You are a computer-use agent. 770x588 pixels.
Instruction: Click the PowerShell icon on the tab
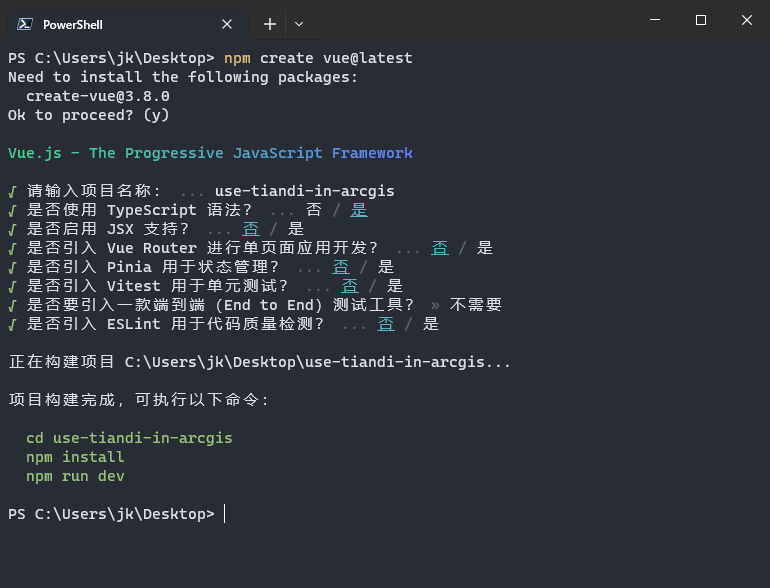click(x=24, y=24)
